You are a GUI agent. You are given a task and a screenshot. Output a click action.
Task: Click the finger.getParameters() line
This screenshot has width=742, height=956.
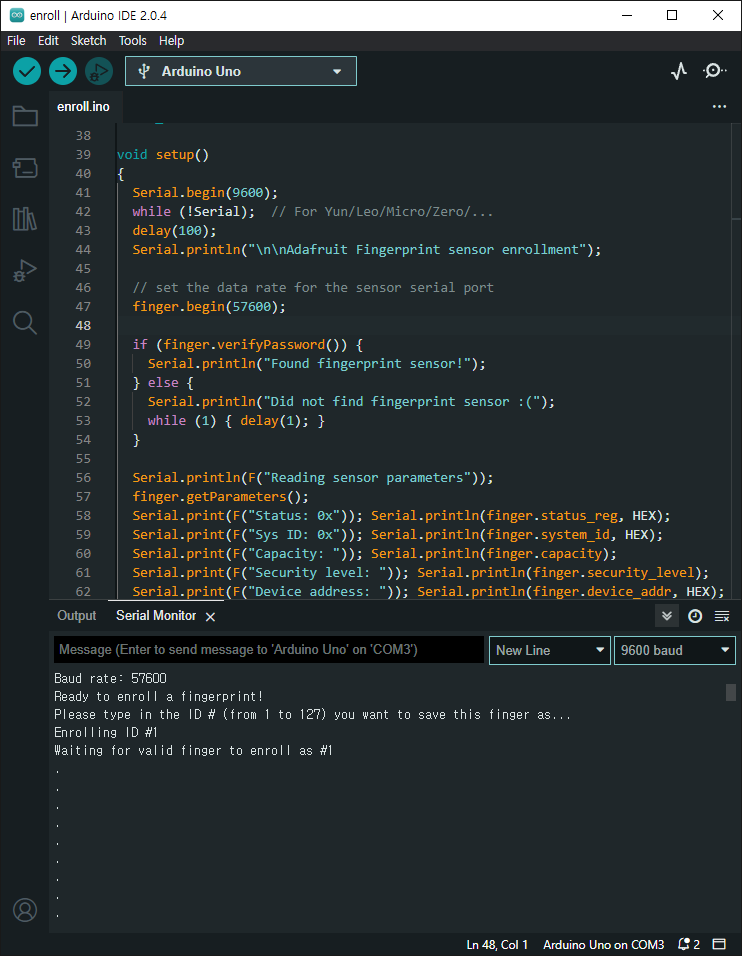pyautogui.click(x=221, y=497)
